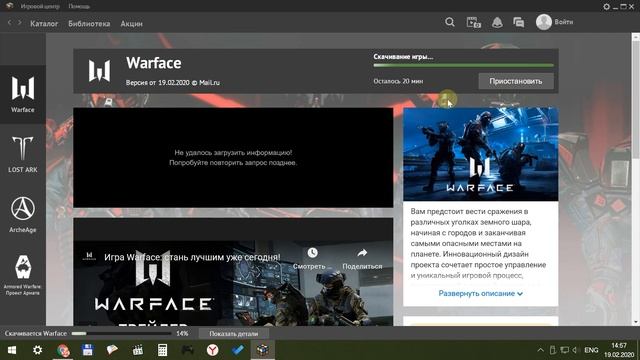This screenshot has width=640, height=360.
Task: Click the ENG language indicator in tray
Action: (x=591, y=350)
